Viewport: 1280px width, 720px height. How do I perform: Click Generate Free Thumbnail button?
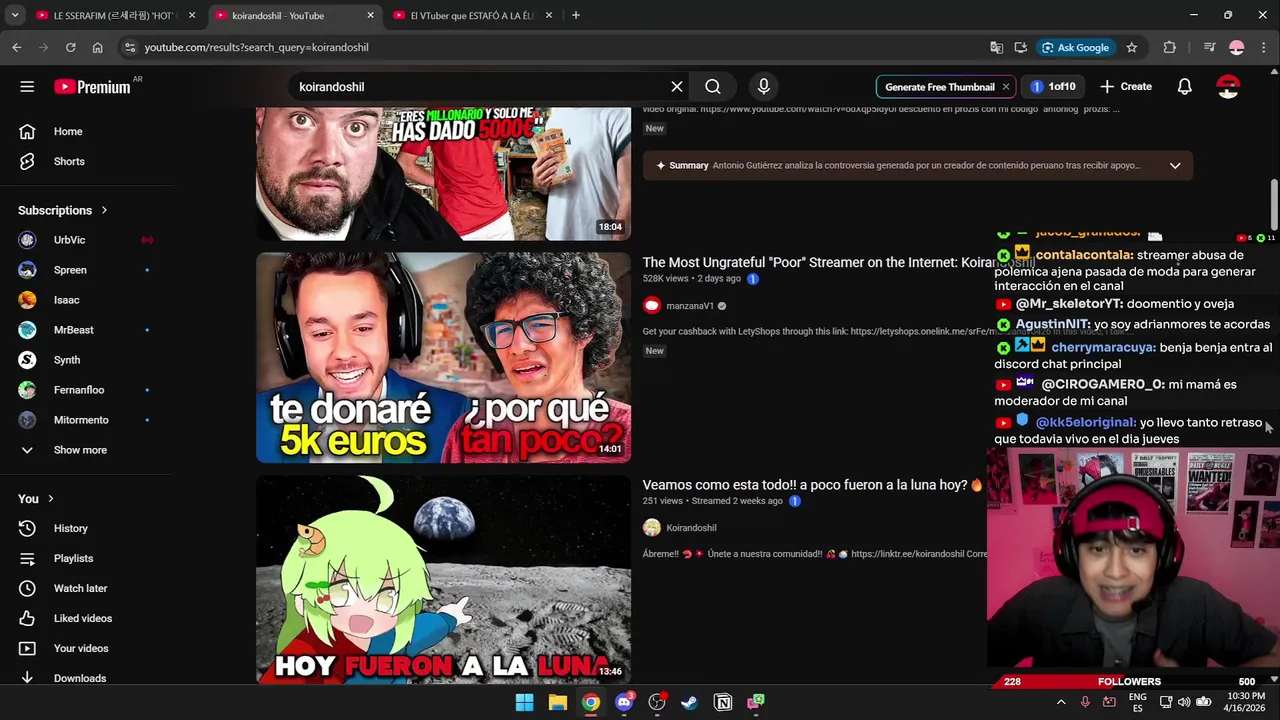(x=939, y=87)
